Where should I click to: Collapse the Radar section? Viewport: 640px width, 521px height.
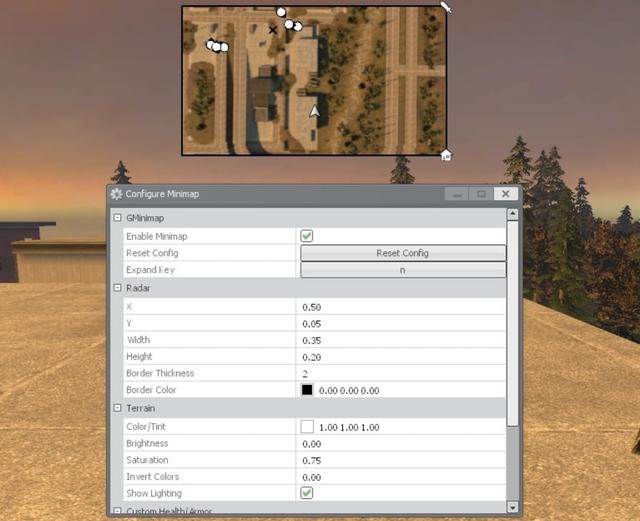pos(117,288)
